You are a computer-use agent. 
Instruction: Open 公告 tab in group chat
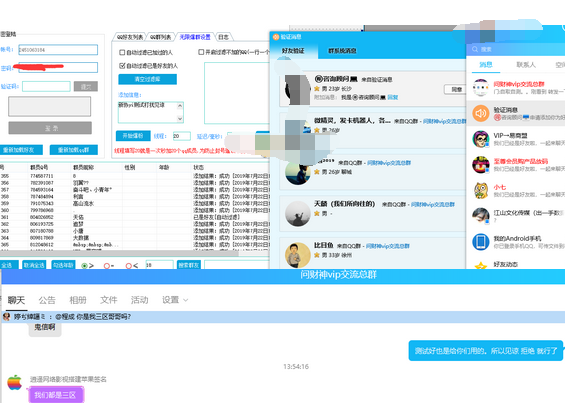point(47,300)
